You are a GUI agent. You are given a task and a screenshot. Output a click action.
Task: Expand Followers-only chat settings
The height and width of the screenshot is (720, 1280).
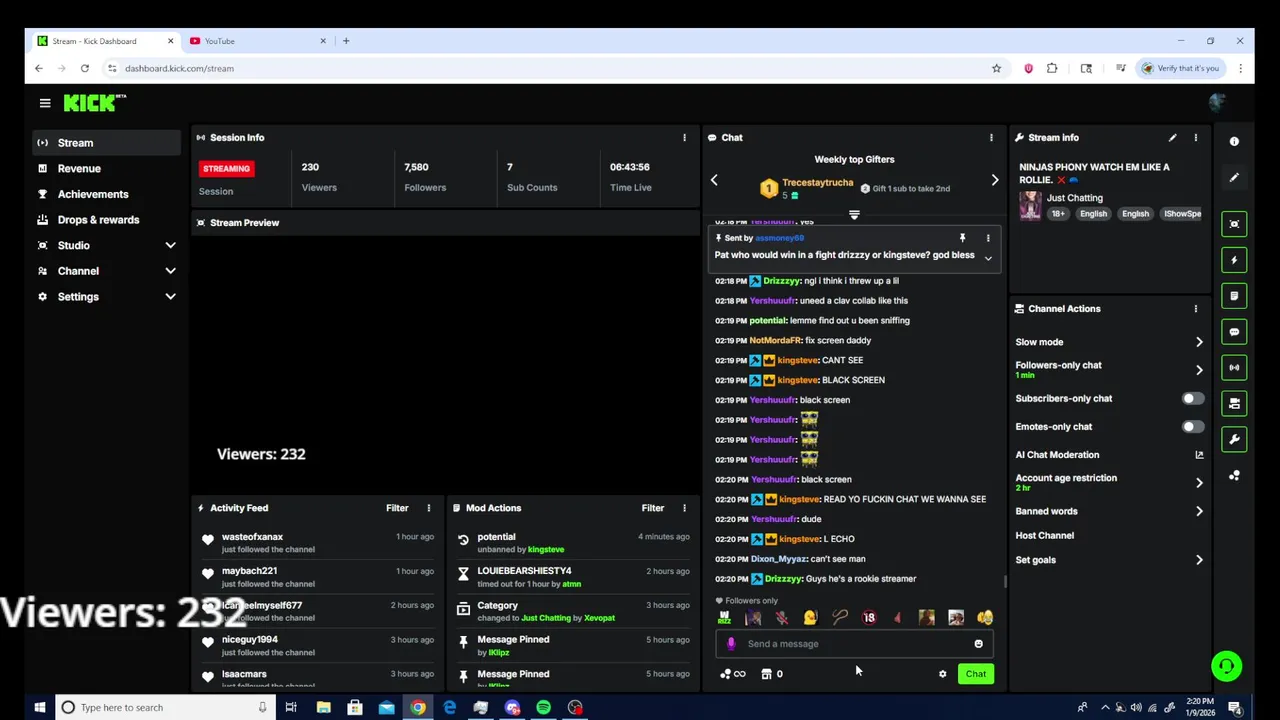coord(1199,370)
